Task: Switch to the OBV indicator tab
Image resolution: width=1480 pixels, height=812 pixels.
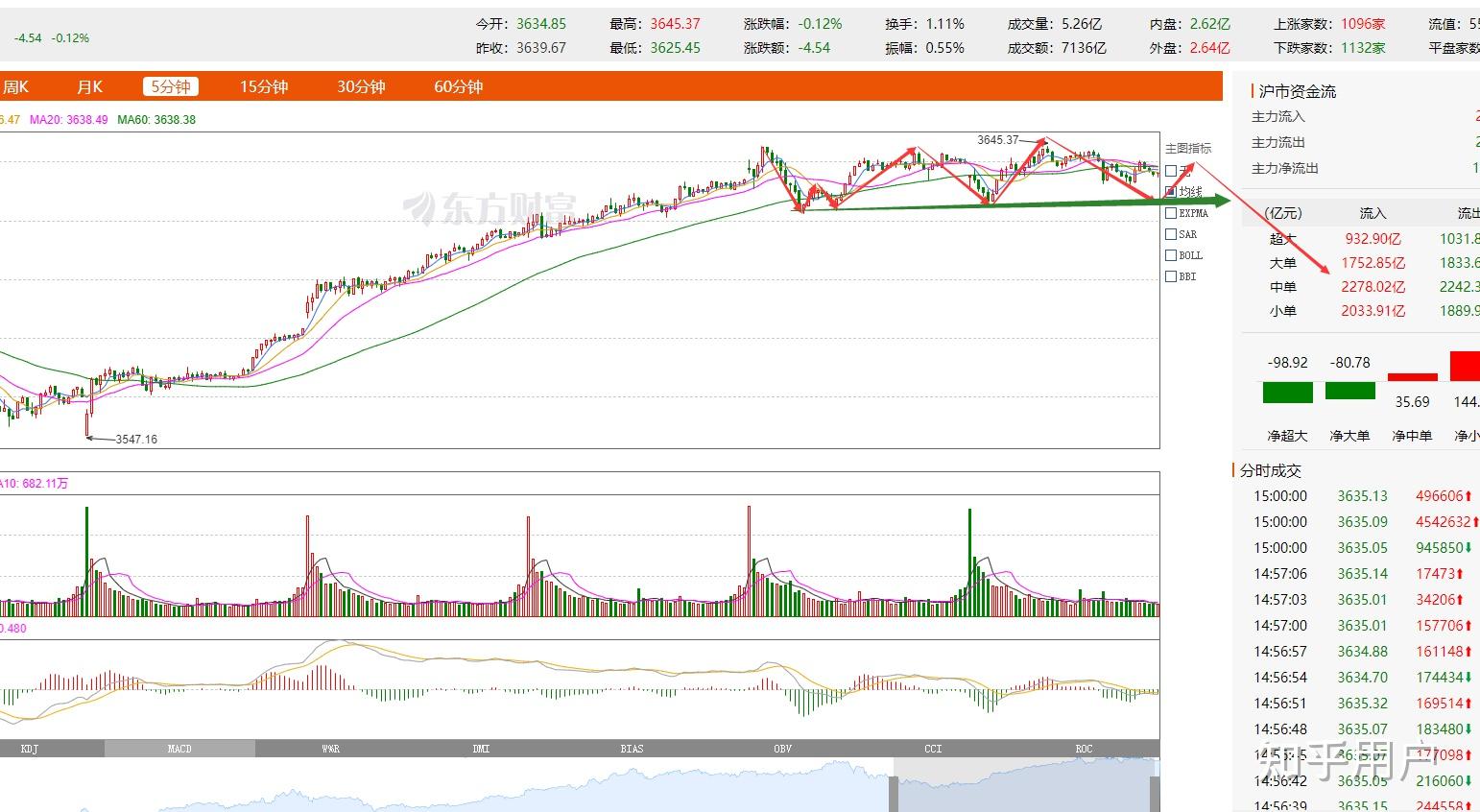Action: [x=782, y=749]
